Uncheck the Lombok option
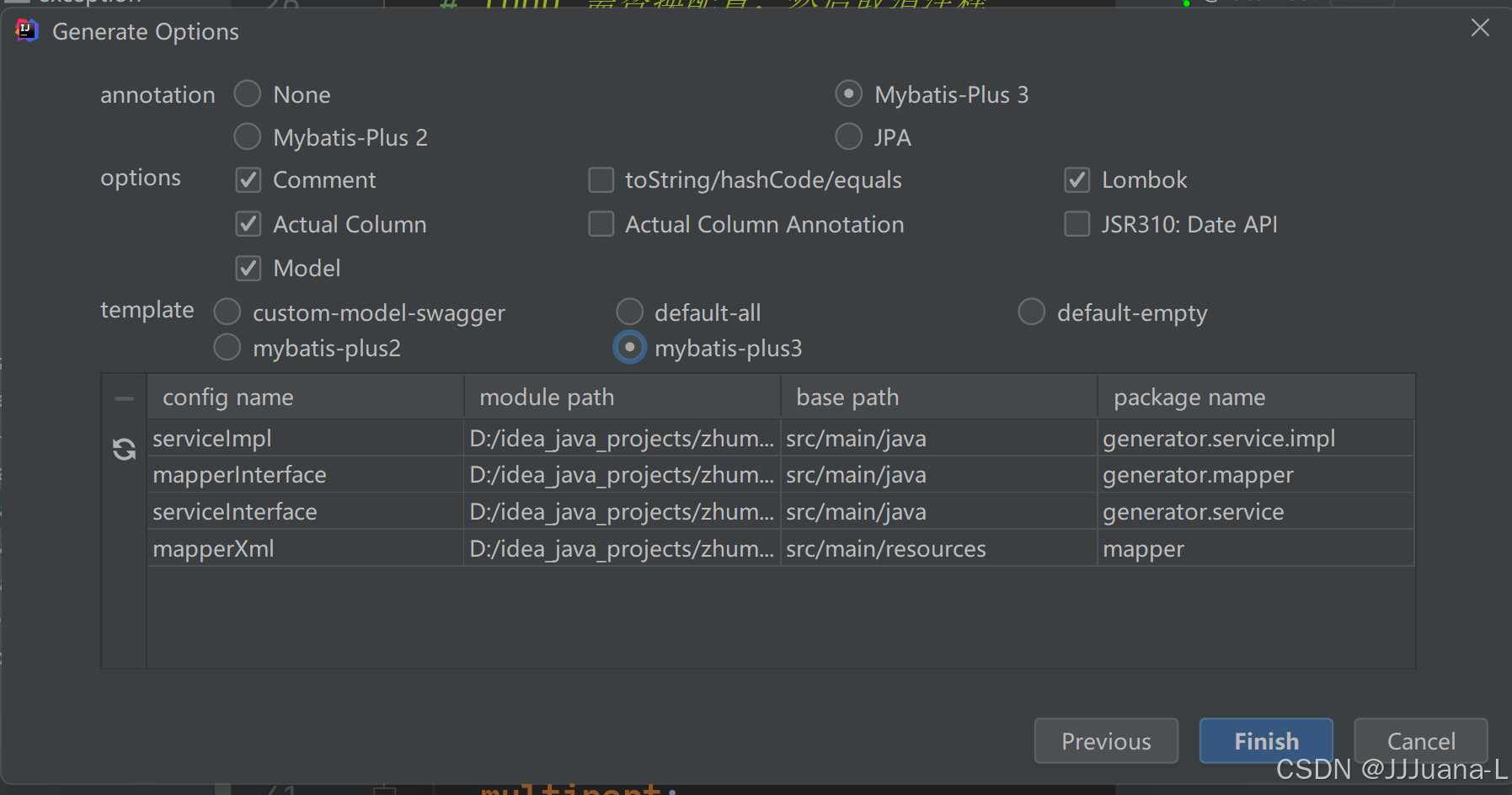 1077,179
